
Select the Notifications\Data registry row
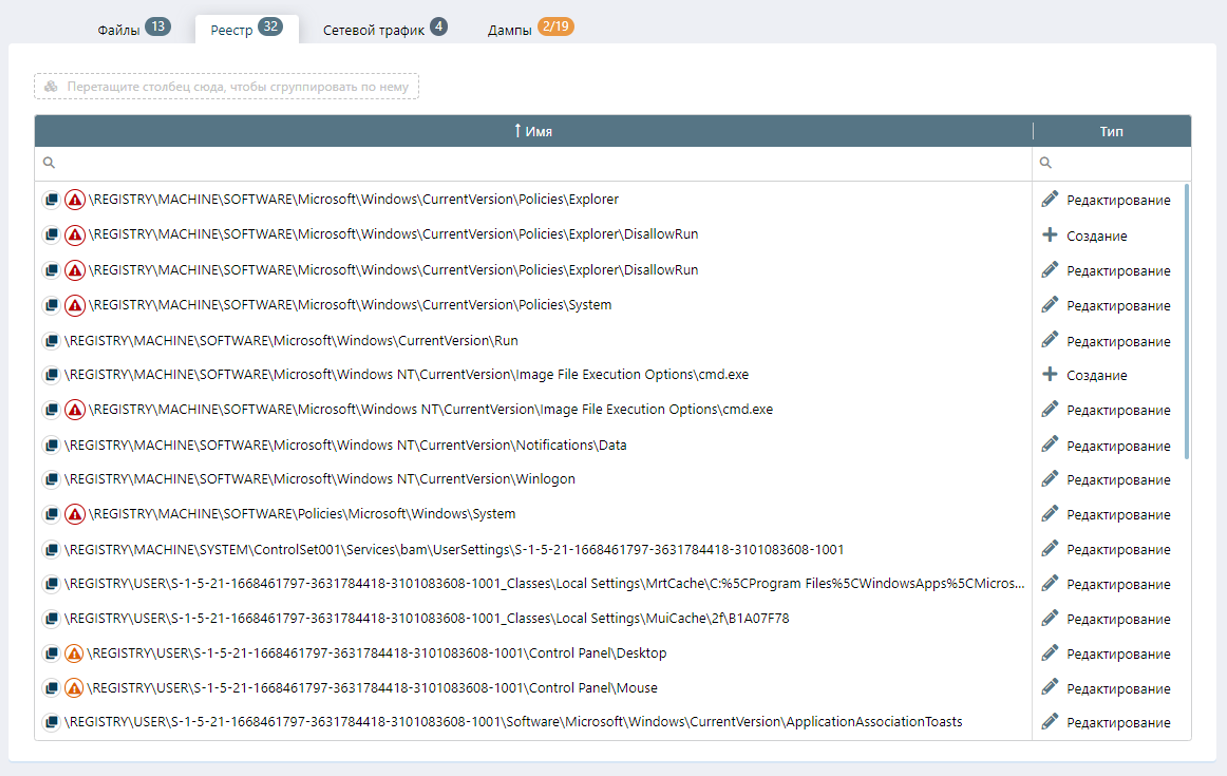coord(346,445)
